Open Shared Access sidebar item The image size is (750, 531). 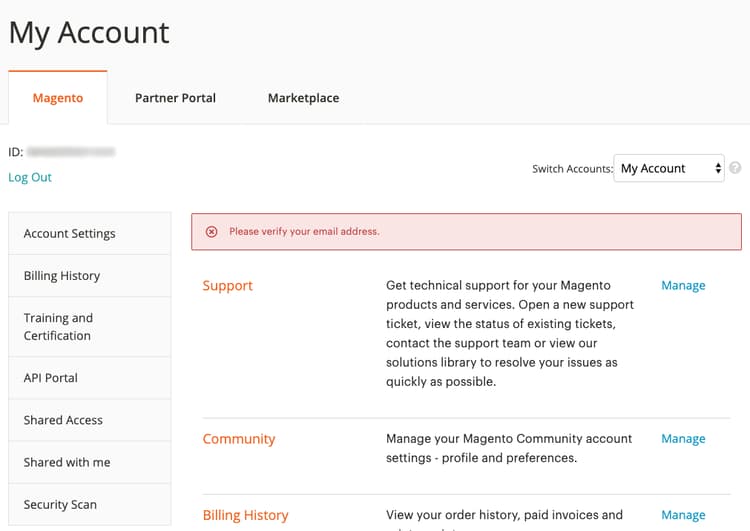click(x=63, y=420)
